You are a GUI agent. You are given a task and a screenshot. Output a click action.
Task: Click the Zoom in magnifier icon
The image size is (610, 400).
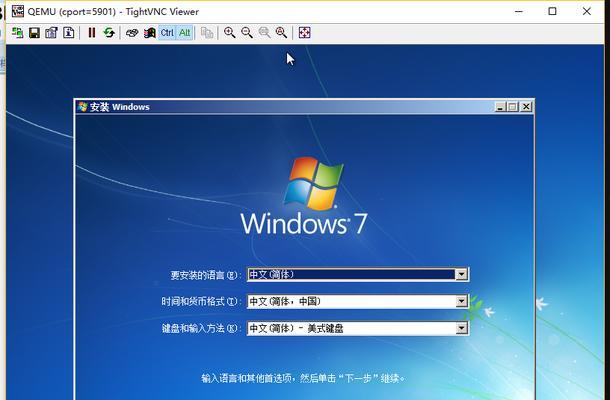[230, 33]
